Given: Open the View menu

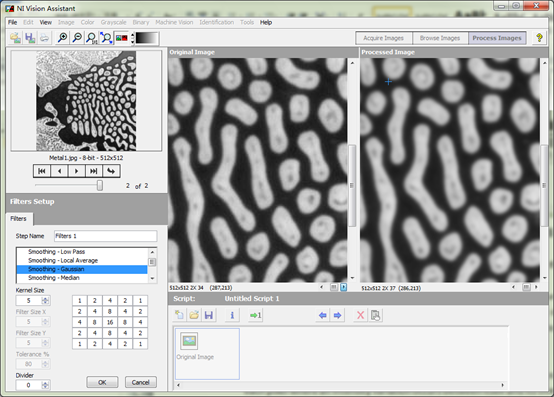Looking at the screenshot, I should click(x=46, y=22).
